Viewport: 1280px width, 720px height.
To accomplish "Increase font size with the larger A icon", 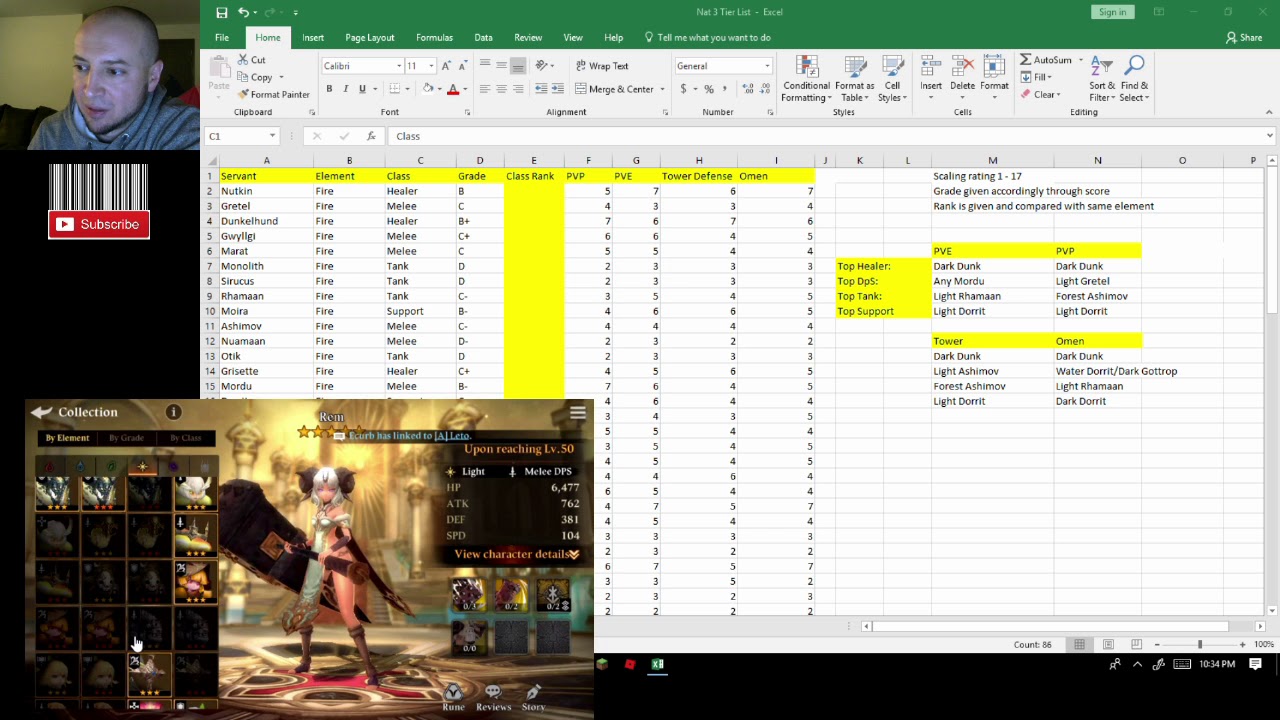I will (446, 66).
